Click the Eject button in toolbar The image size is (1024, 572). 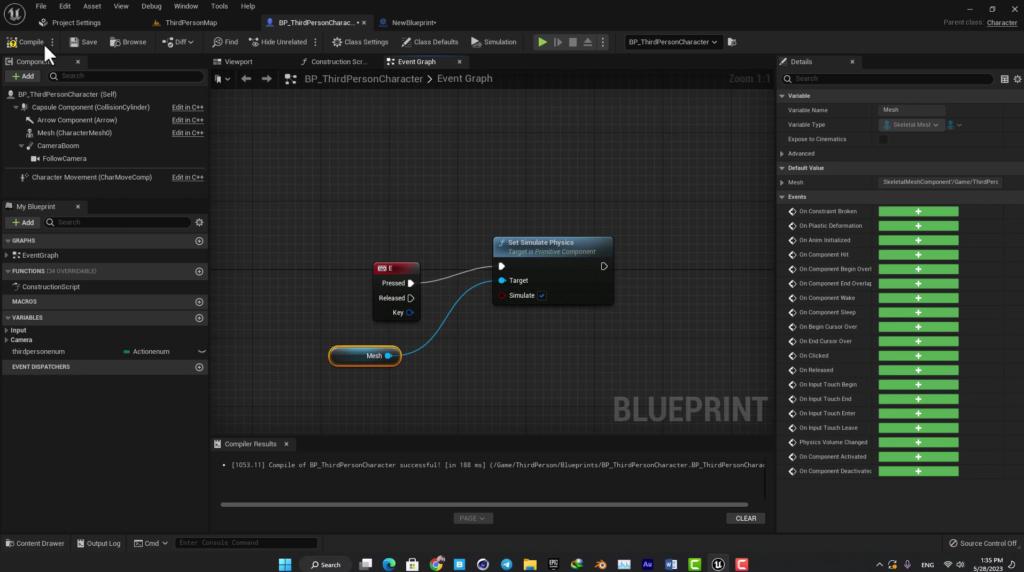pos(588,42)
